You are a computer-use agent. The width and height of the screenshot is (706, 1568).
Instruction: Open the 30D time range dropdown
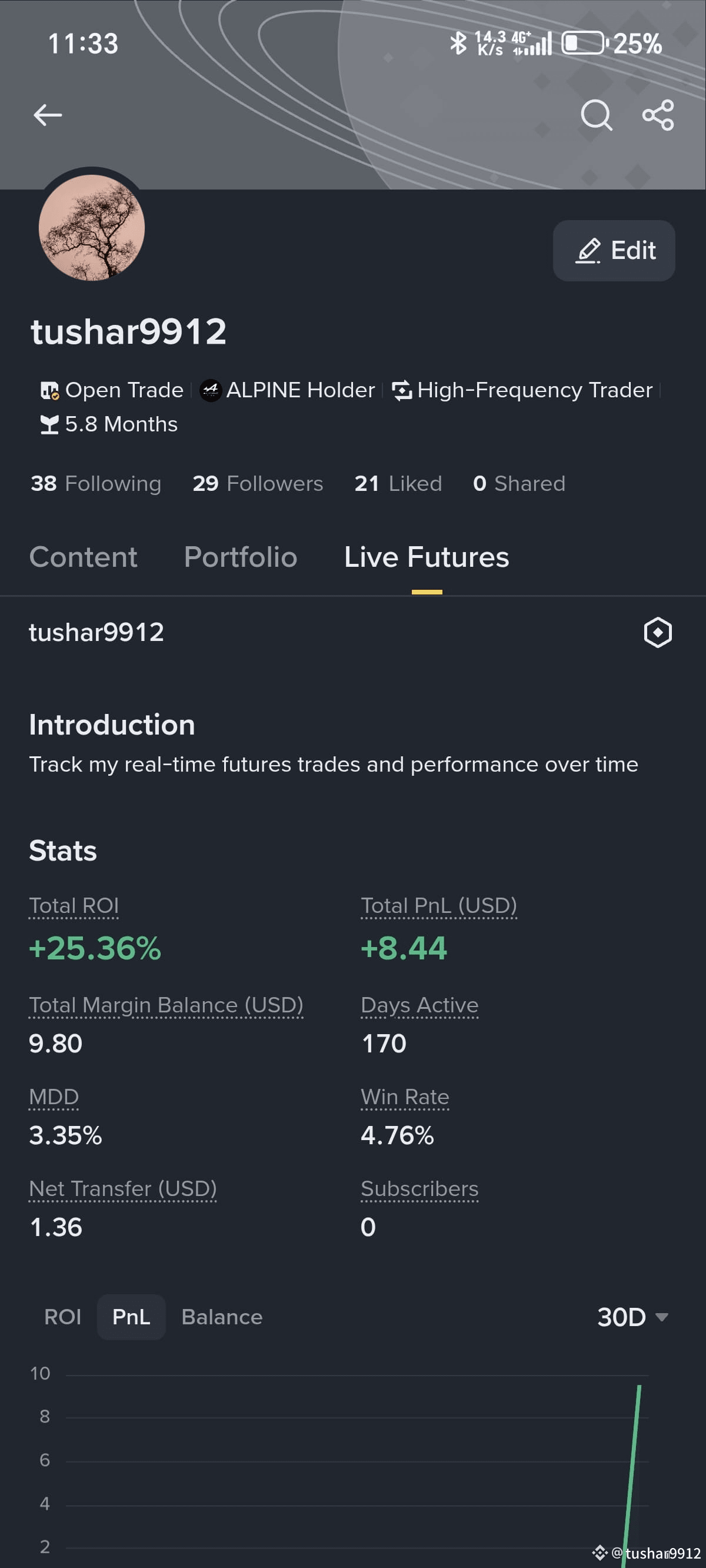pos(633,1317)
